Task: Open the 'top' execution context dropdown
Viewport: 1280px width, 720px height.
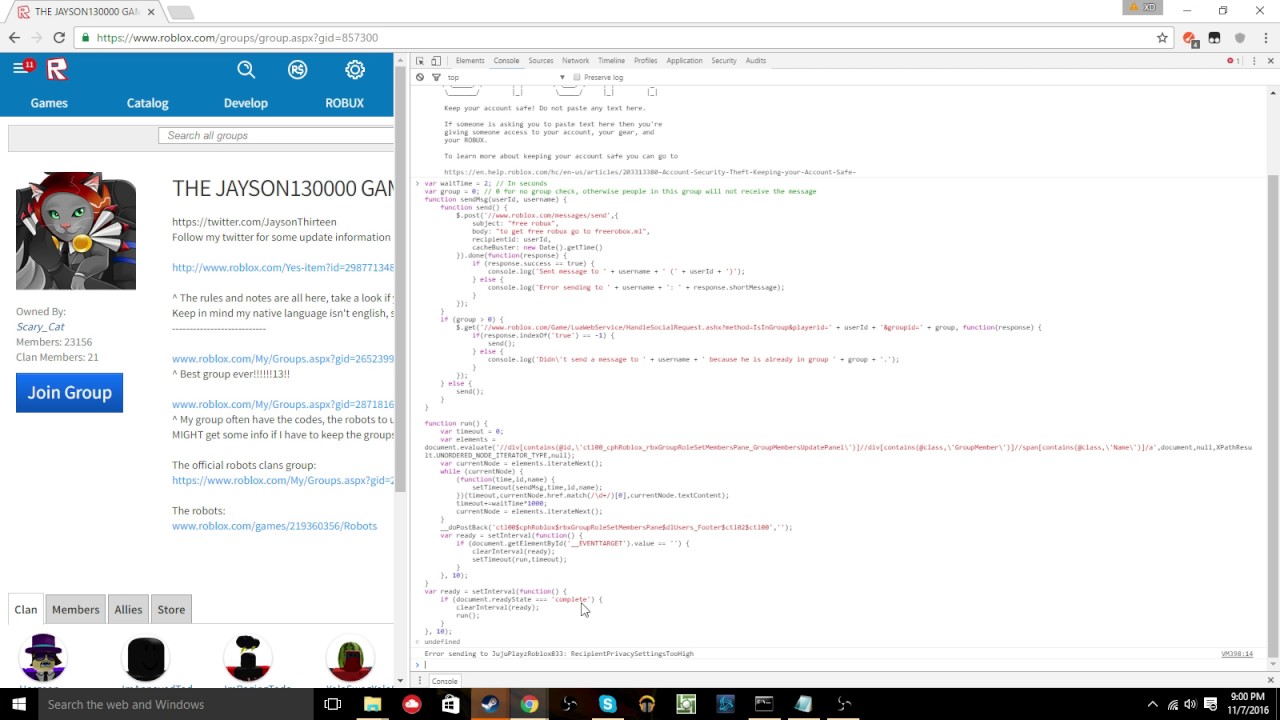Action: [506, 77]
